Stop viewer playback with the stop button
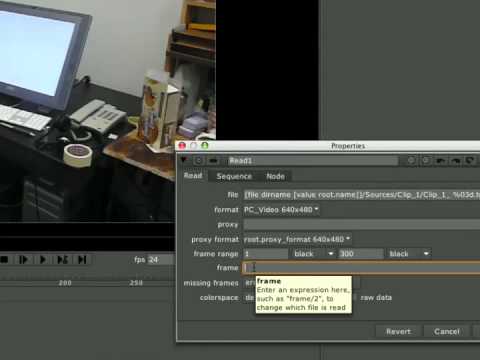 [x=4, y=259]
